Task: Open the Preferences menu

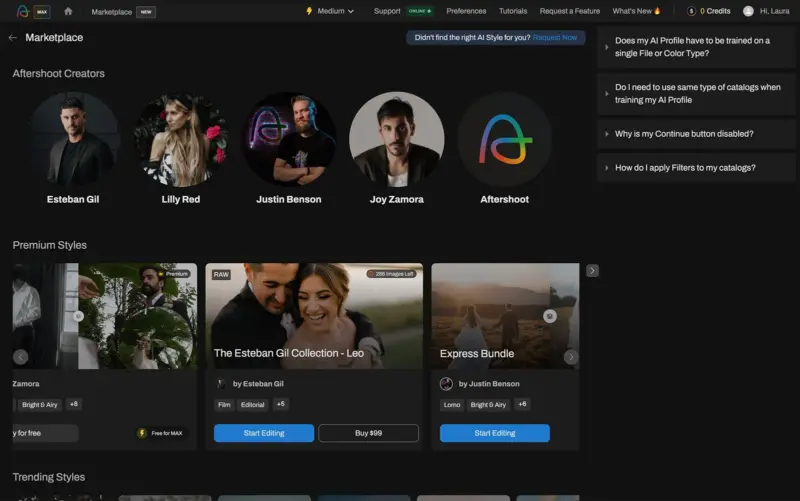Action: (x=466, y=11)
